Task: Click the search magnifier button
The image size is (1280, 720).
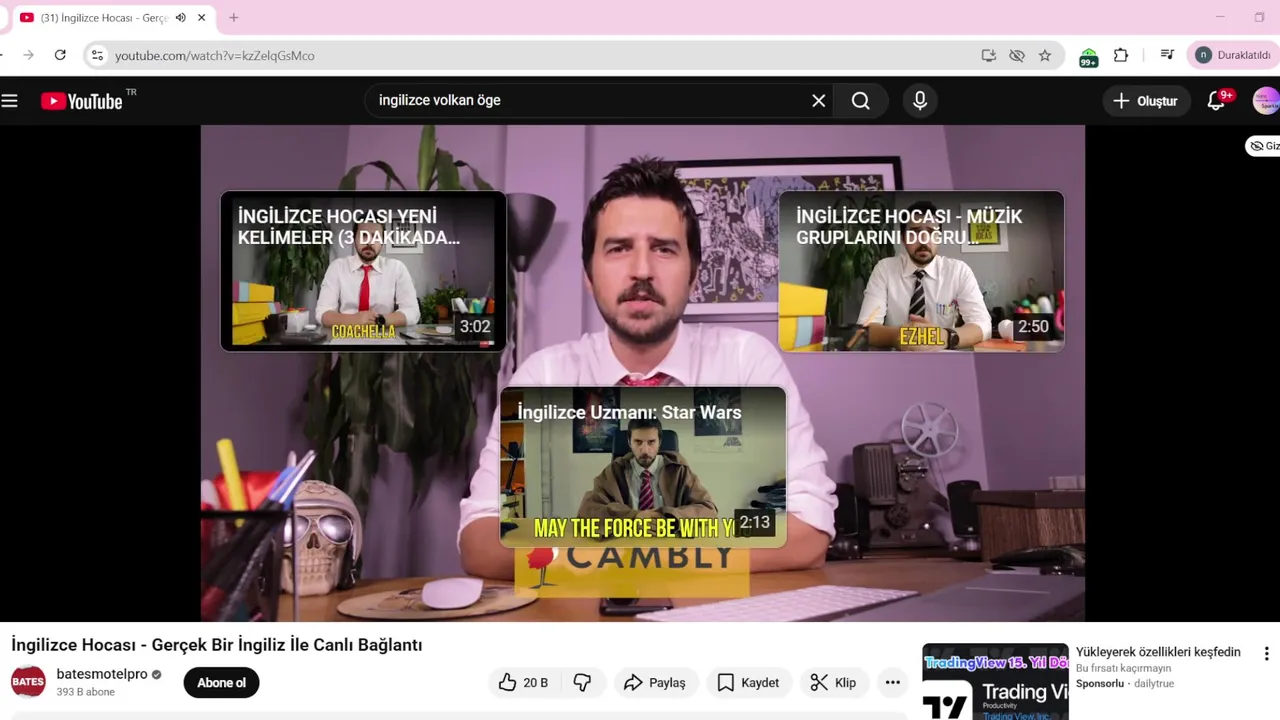Action: tap(861, 100)
